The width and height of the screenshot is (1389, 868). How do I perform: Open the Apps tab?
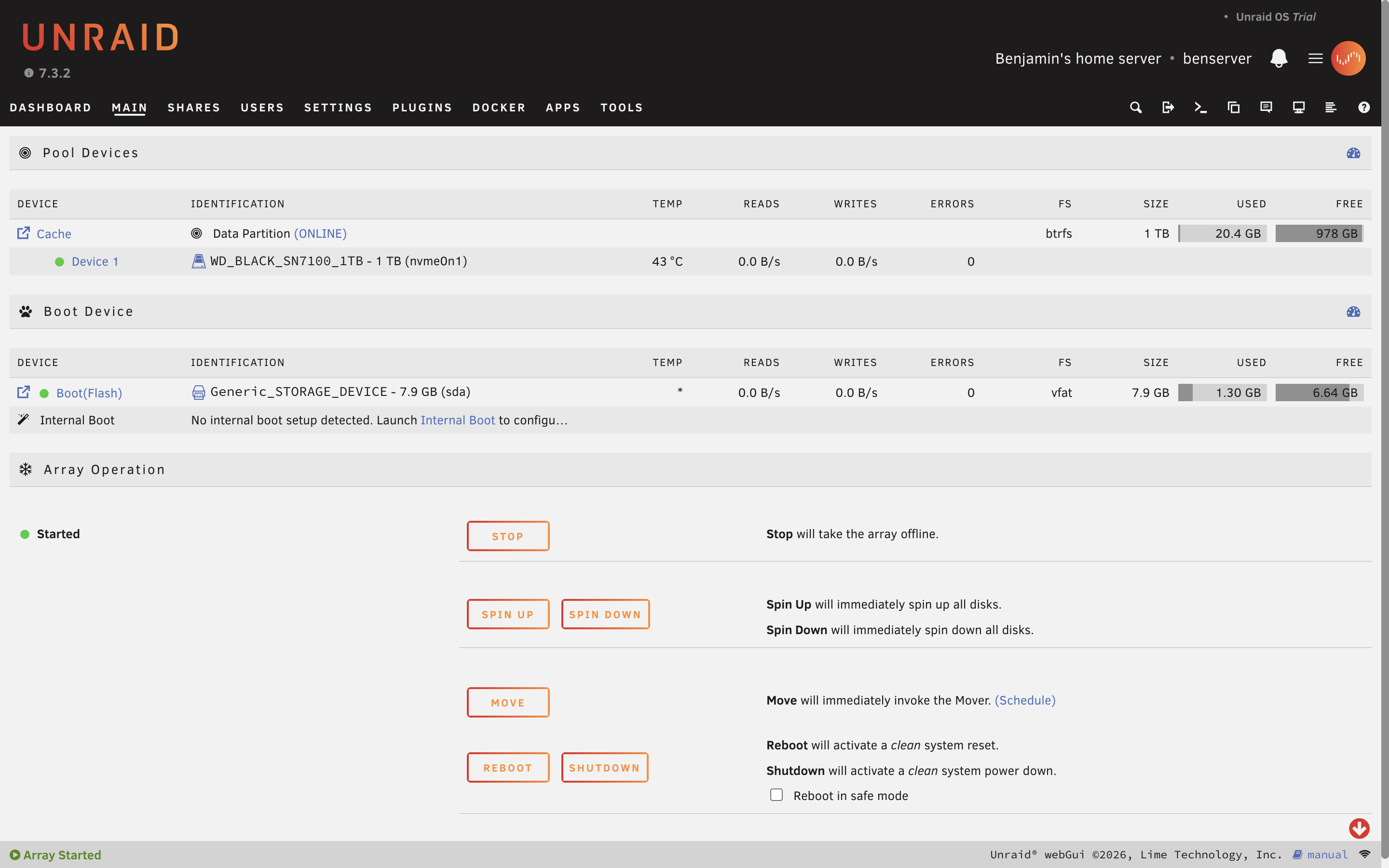(563, 108)
